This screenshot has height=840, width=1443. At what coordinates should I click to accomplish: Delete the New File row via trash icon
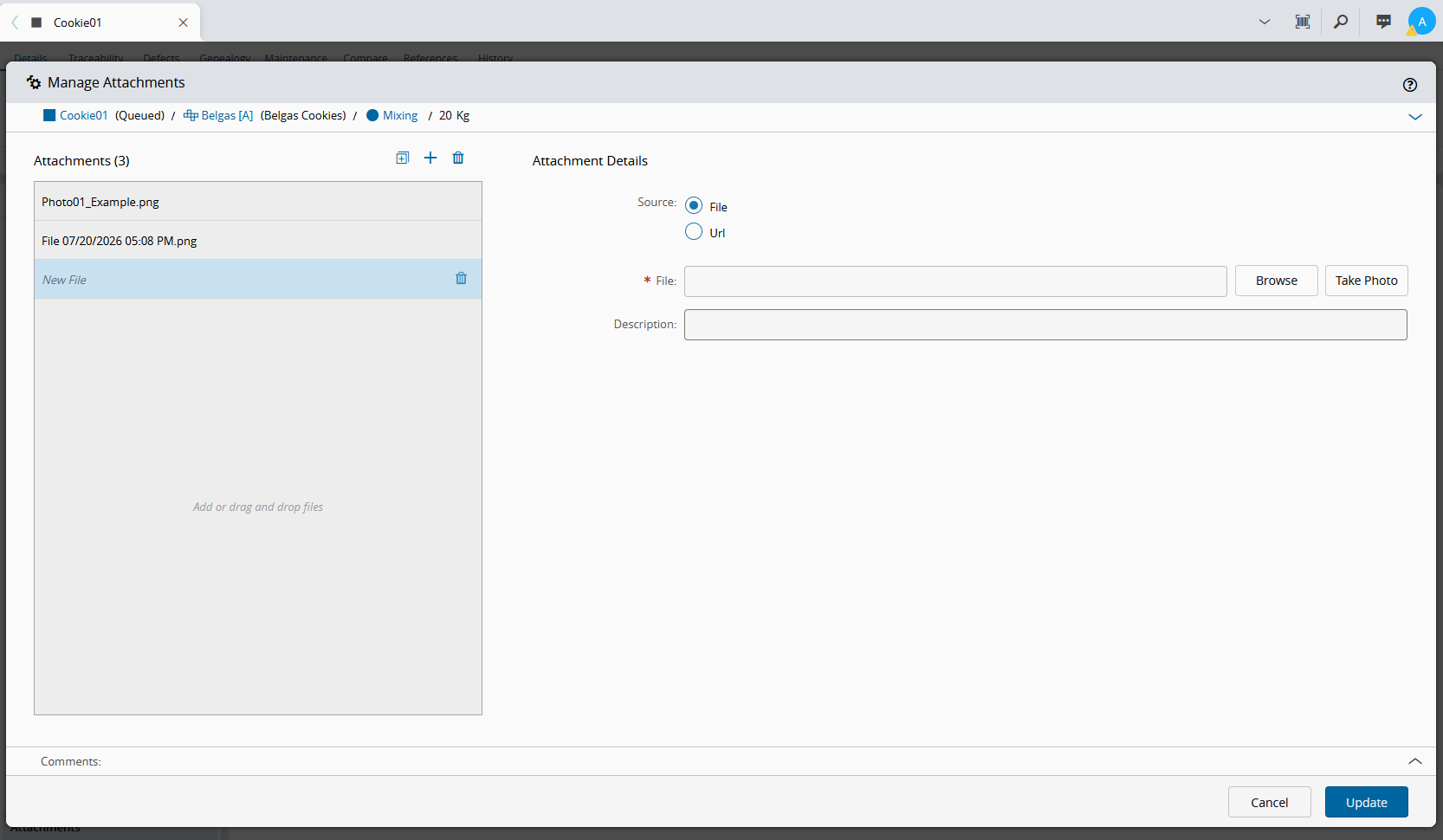461,278
